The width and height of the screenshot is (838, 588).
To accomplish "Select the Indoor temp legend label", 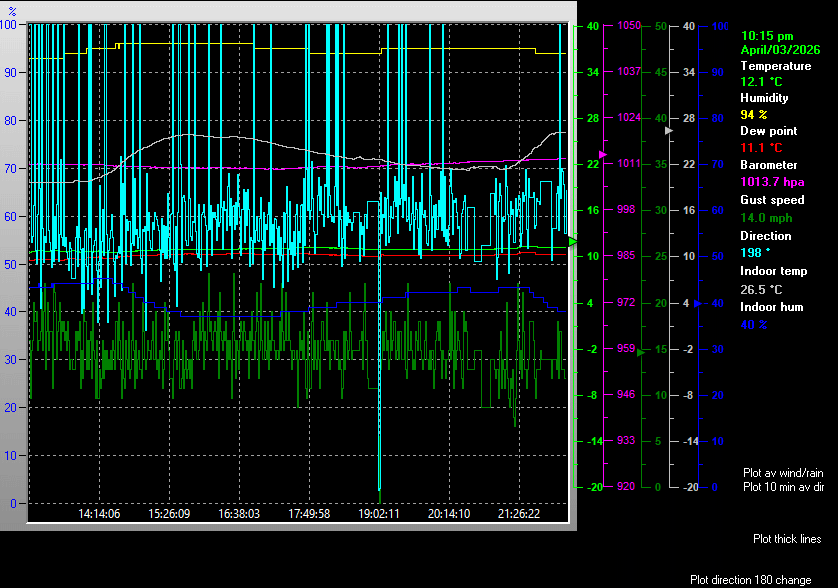I will point(773,271).
